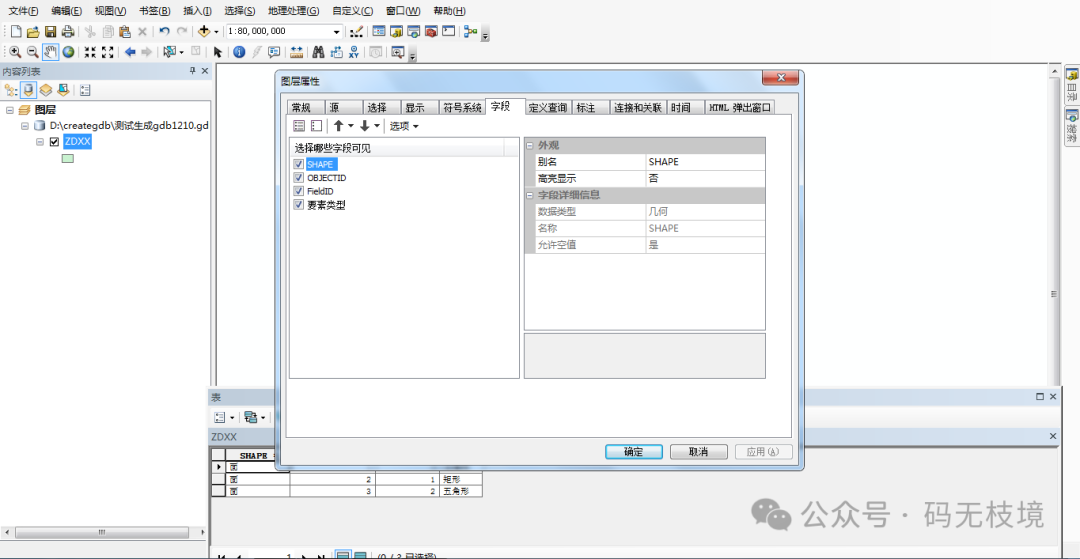Screen dimensions: 1080x559
Task: Collapse the ZDXX layer node
Action: pyautogui.click(x=40, y=142)
